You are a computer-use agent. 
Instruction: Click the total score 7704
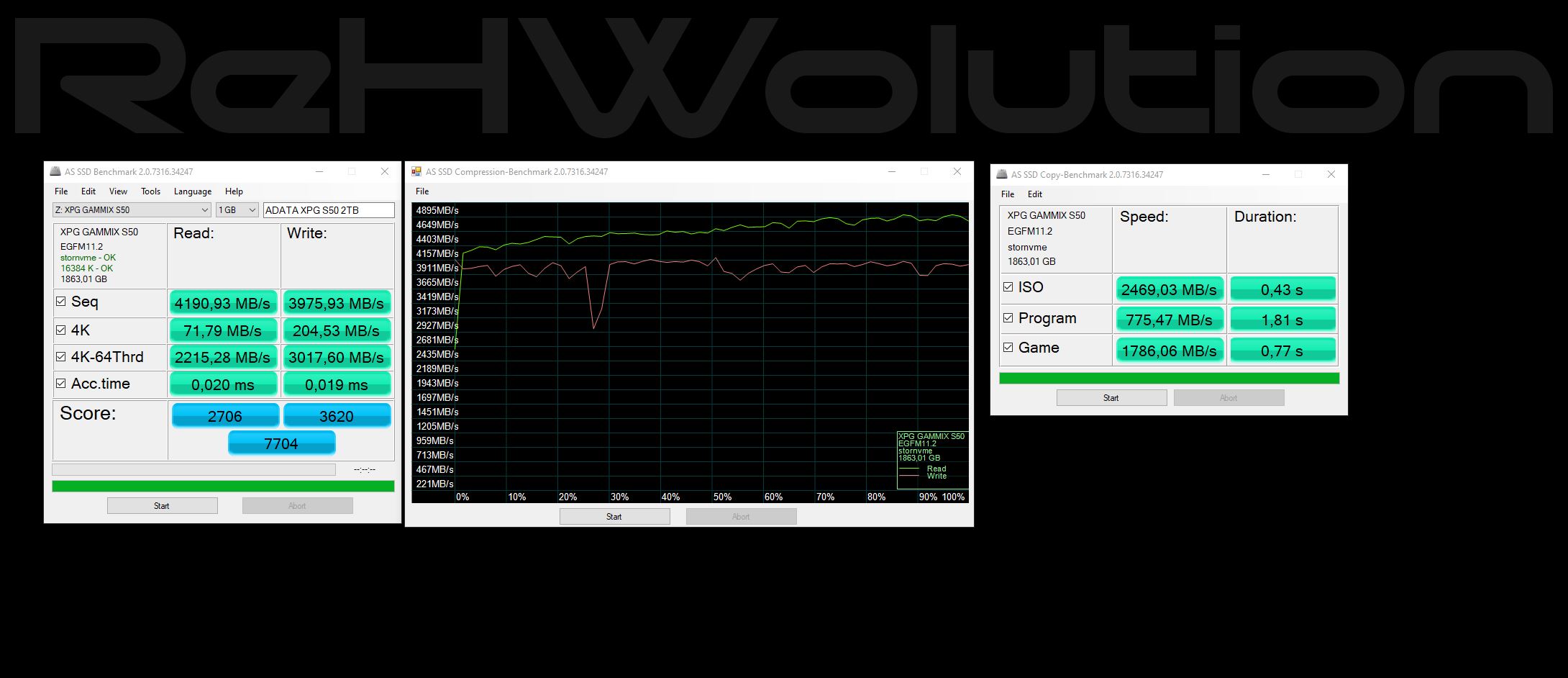(x=281, y=443)
